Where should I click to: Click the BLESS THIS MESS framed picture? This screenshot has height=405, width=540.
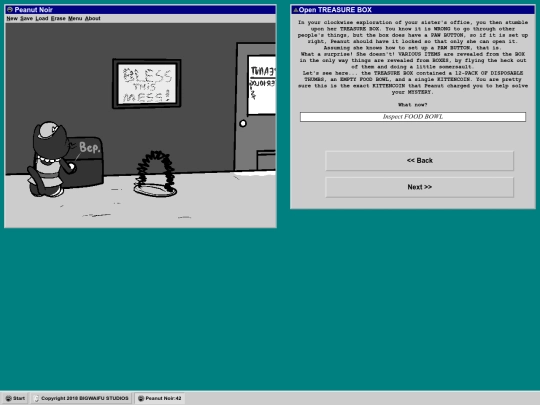click(147, 84)
